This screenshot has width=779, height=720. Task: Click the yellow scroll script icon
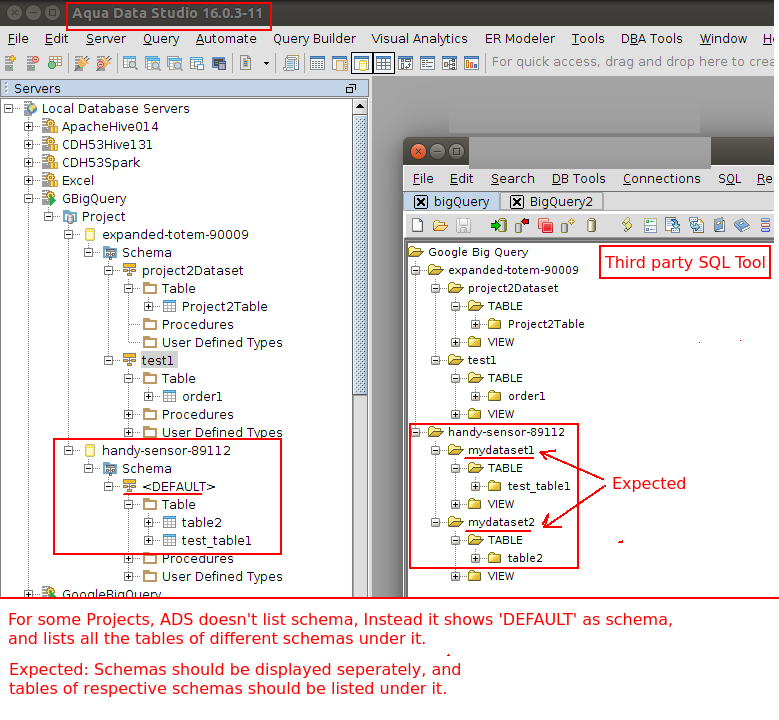627,226
